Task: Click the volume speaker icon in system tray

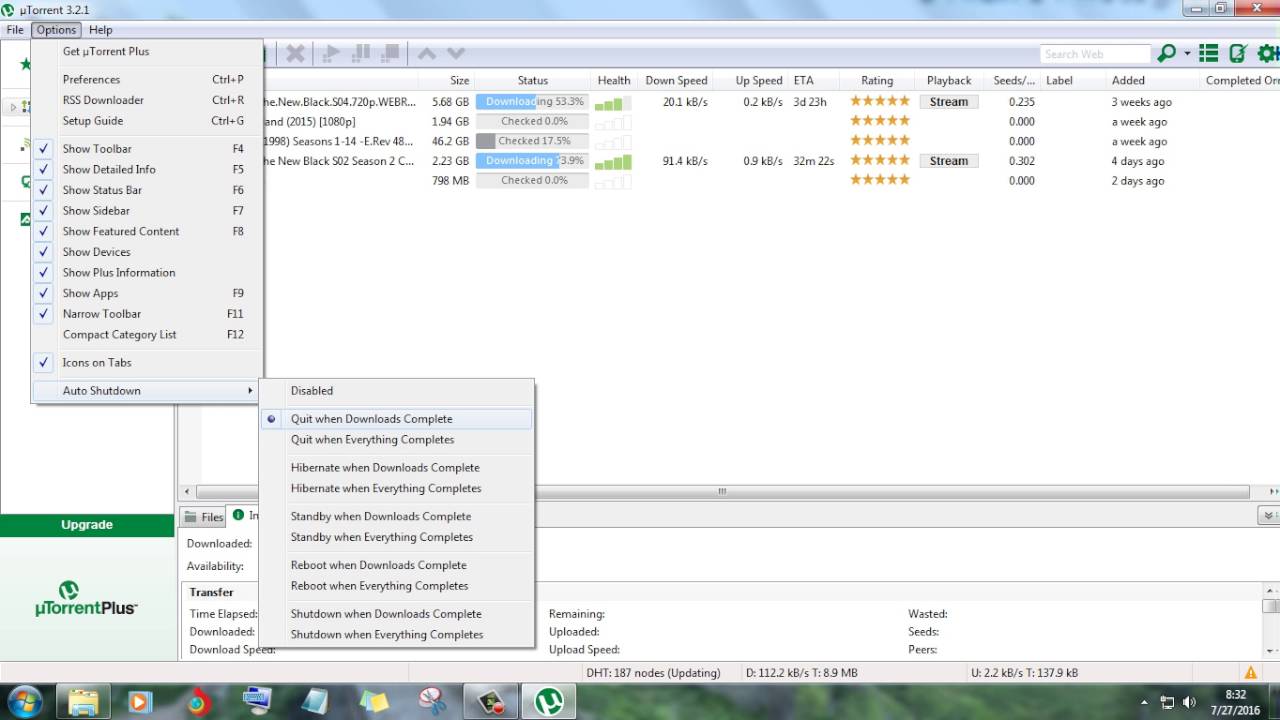Action: point(1190,702)
